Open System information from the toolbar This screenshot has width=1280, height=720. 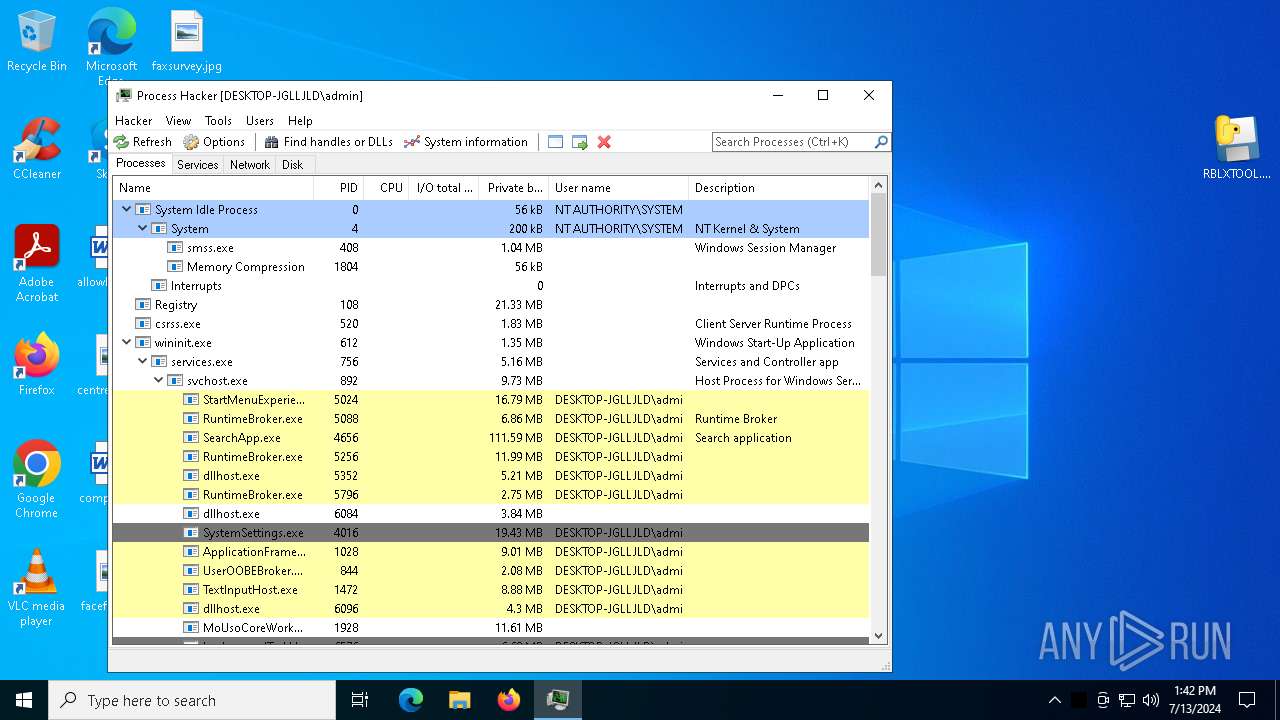(x=466, y=142)
